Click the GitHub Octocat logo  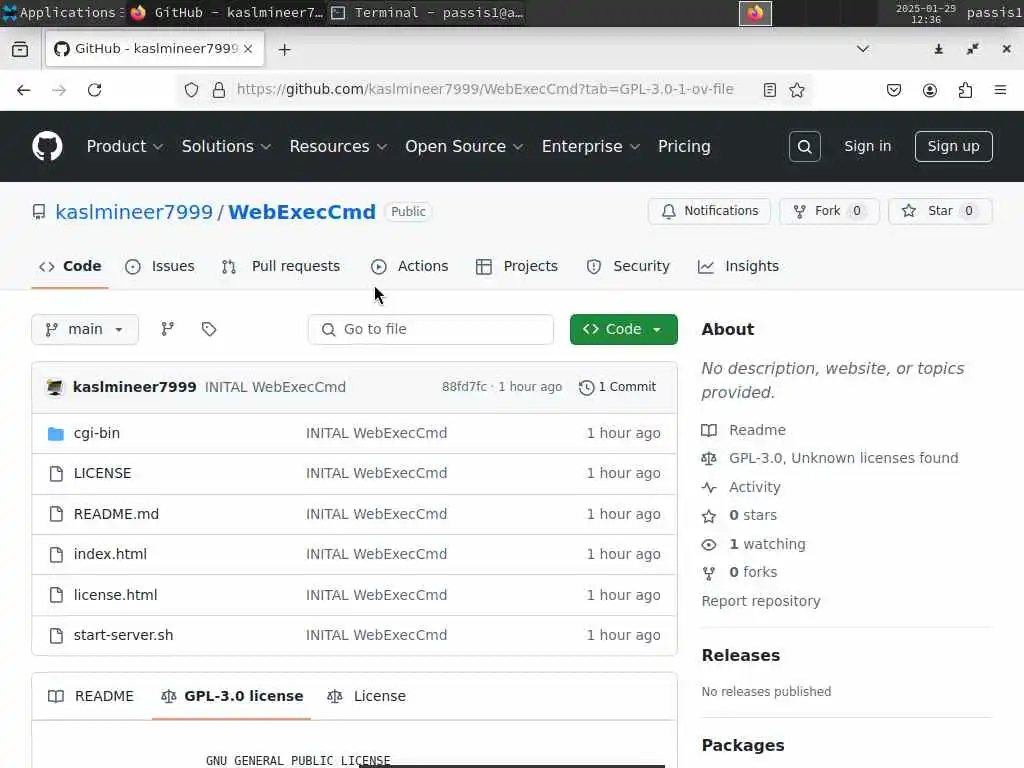tap(47, 146)
